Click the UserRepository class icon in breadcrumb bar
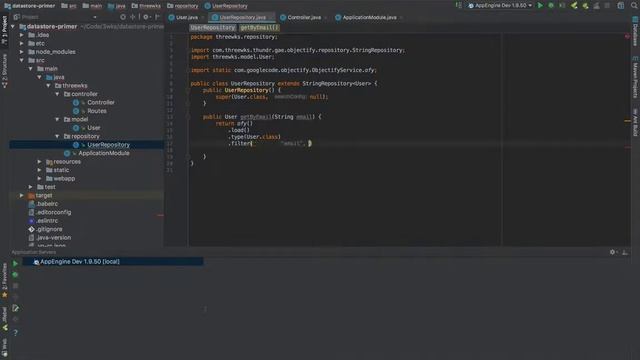 208,6
